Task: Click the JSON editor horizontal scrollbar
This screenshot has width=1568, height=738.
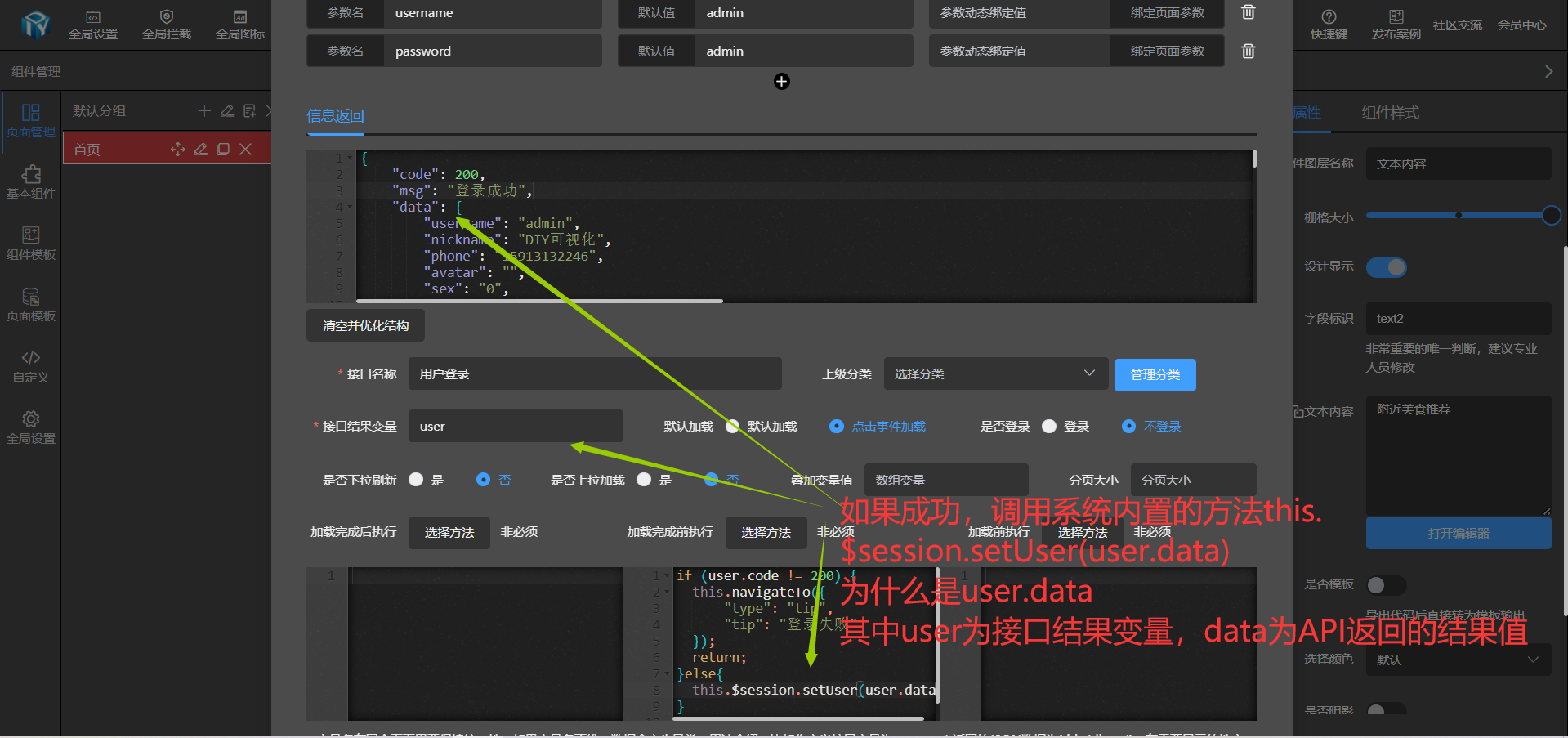Action: (x=539, y=301)
